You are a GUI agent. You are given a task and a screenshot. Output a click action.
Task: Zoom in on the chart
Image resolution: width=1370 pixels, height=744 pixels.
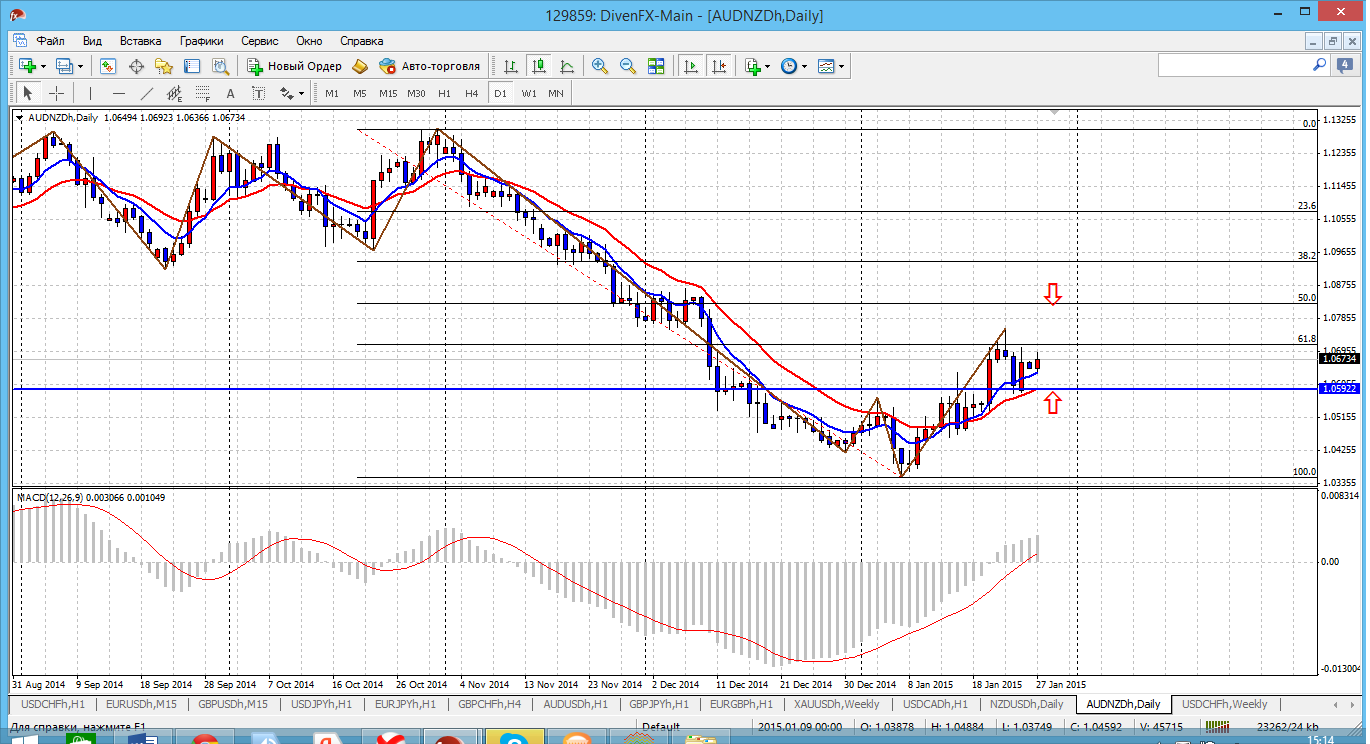click(600, 66)
